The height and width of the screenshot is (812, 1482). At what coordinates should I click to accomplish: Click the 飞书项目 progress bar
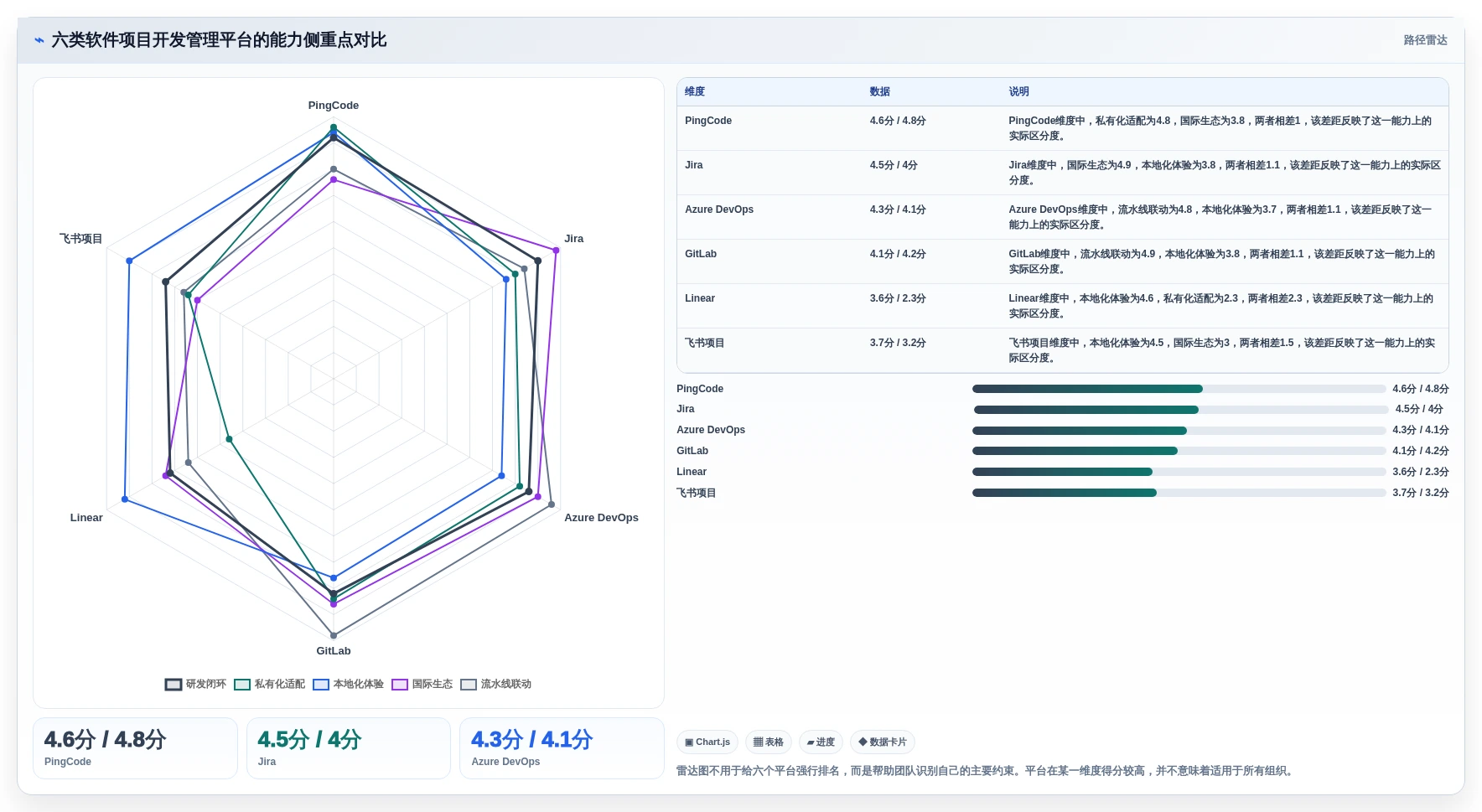coord(1179,493)
